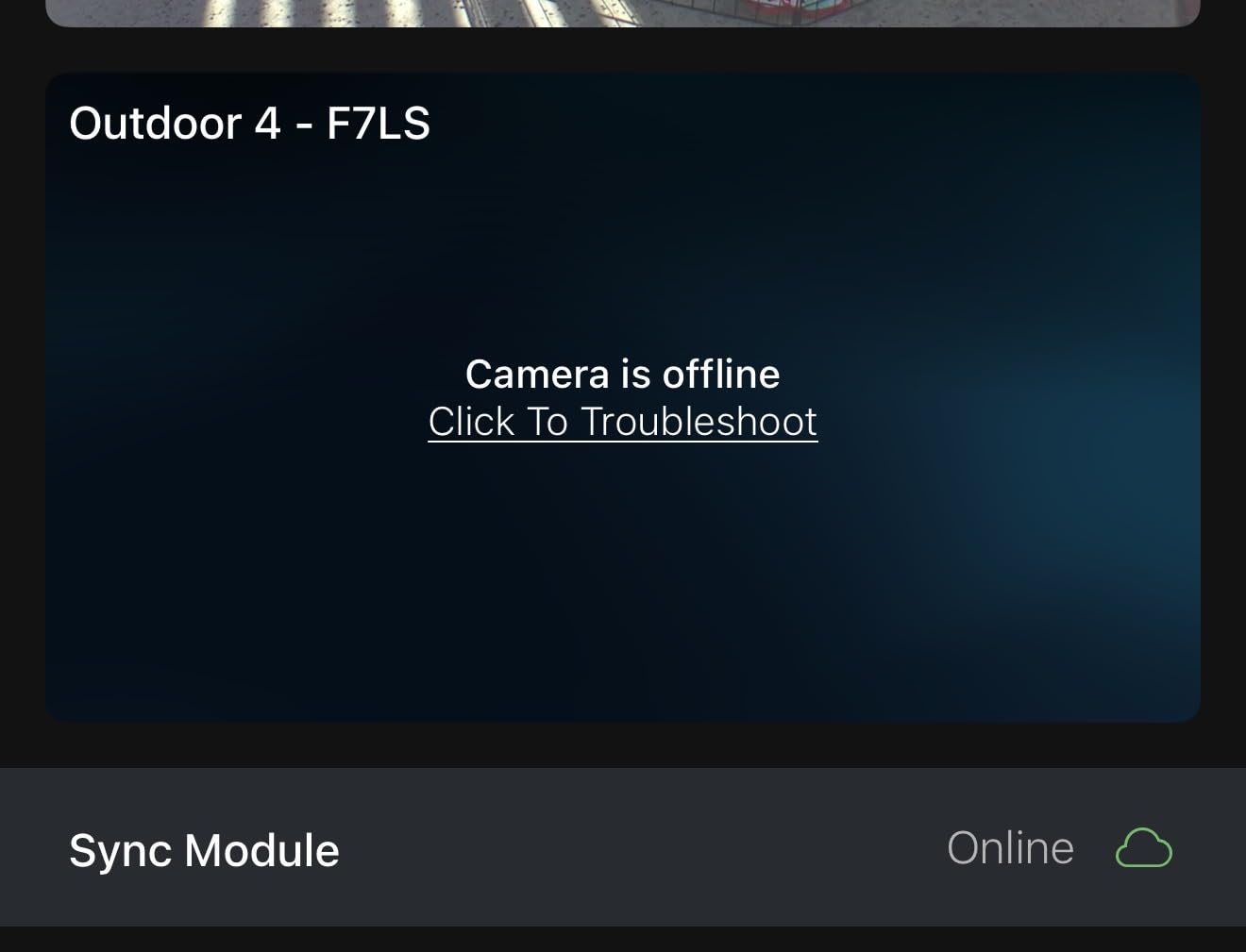Viewport: 1246px width, 952px height.
Task: Open the Sync Module label
Action: [204, 850]
